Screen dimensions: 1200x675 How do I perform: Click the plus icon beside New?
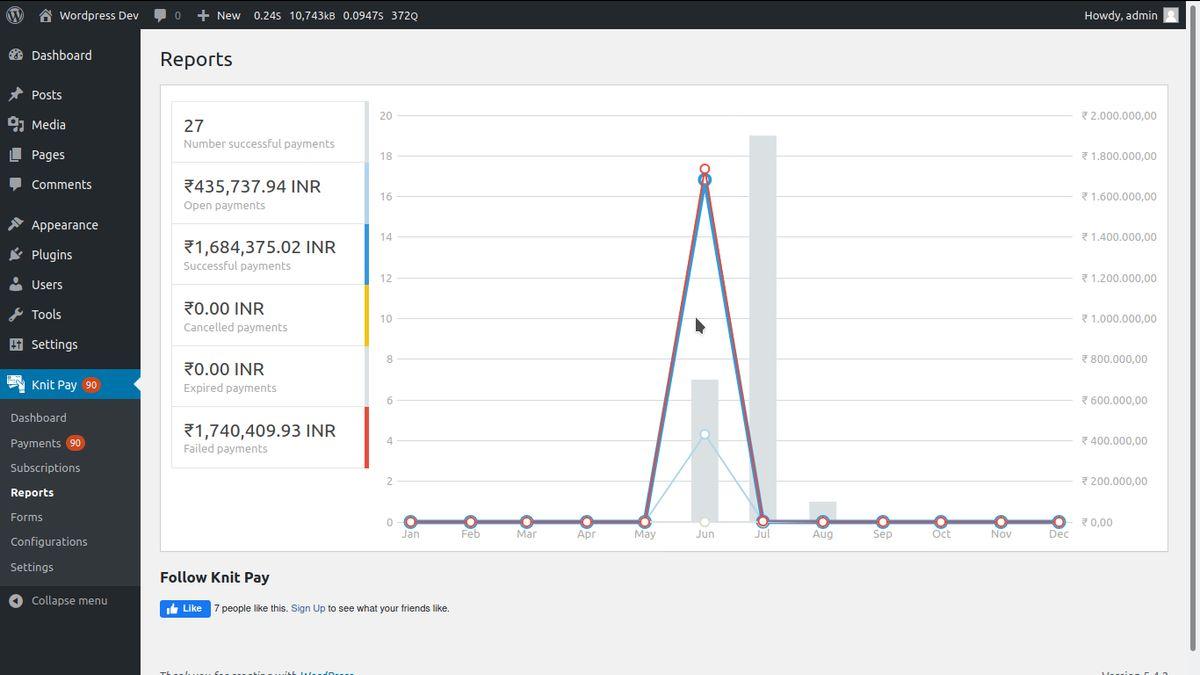(x=203, y=15)
